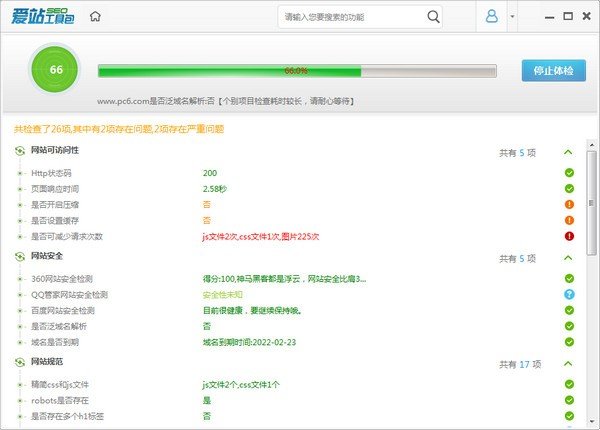Select the 是否设置缓存 row label
600x430 pixels.
tap(55, 221)
